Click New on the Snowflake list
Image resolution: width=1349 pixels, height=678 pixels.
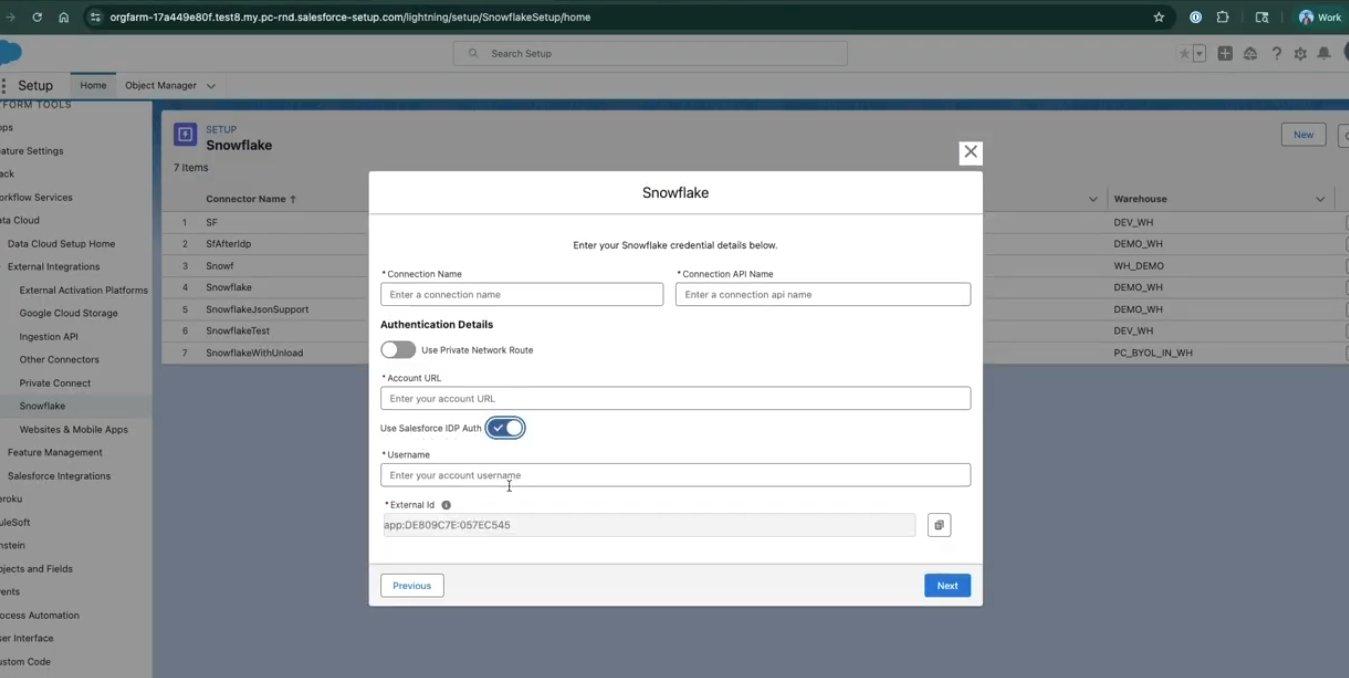click(1303, 135)
